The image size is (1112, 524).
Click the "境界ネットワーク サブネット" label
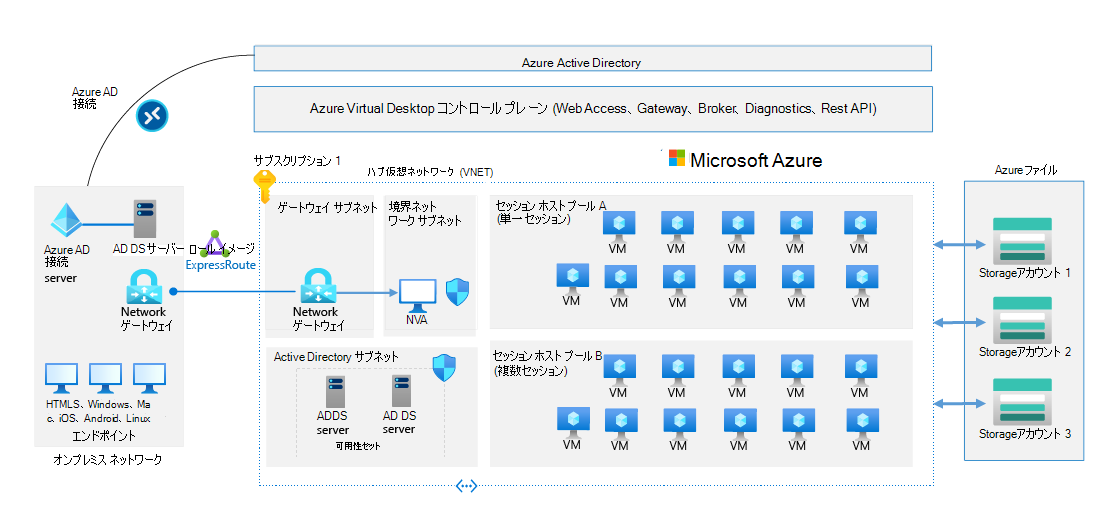click(425, 213)
